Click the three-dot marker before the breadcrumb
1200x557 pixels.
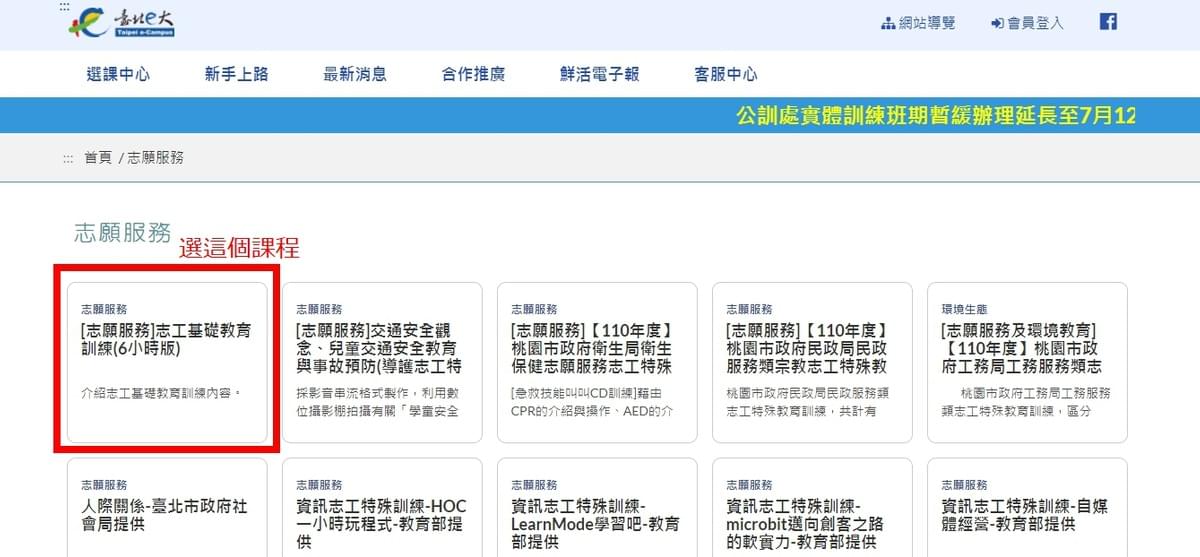[68, 158]
